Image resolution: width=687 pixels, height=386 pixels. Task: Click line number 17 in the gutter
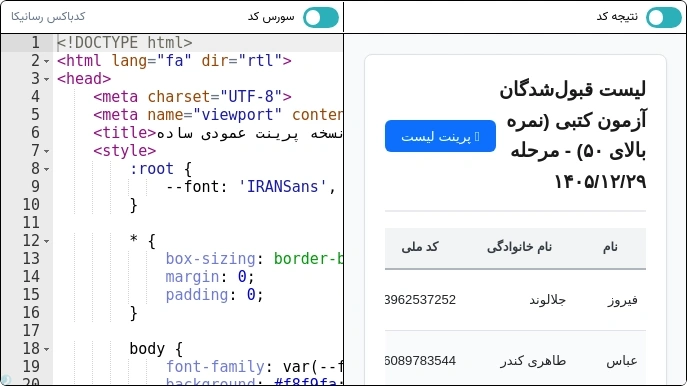[x=31, y=331]
